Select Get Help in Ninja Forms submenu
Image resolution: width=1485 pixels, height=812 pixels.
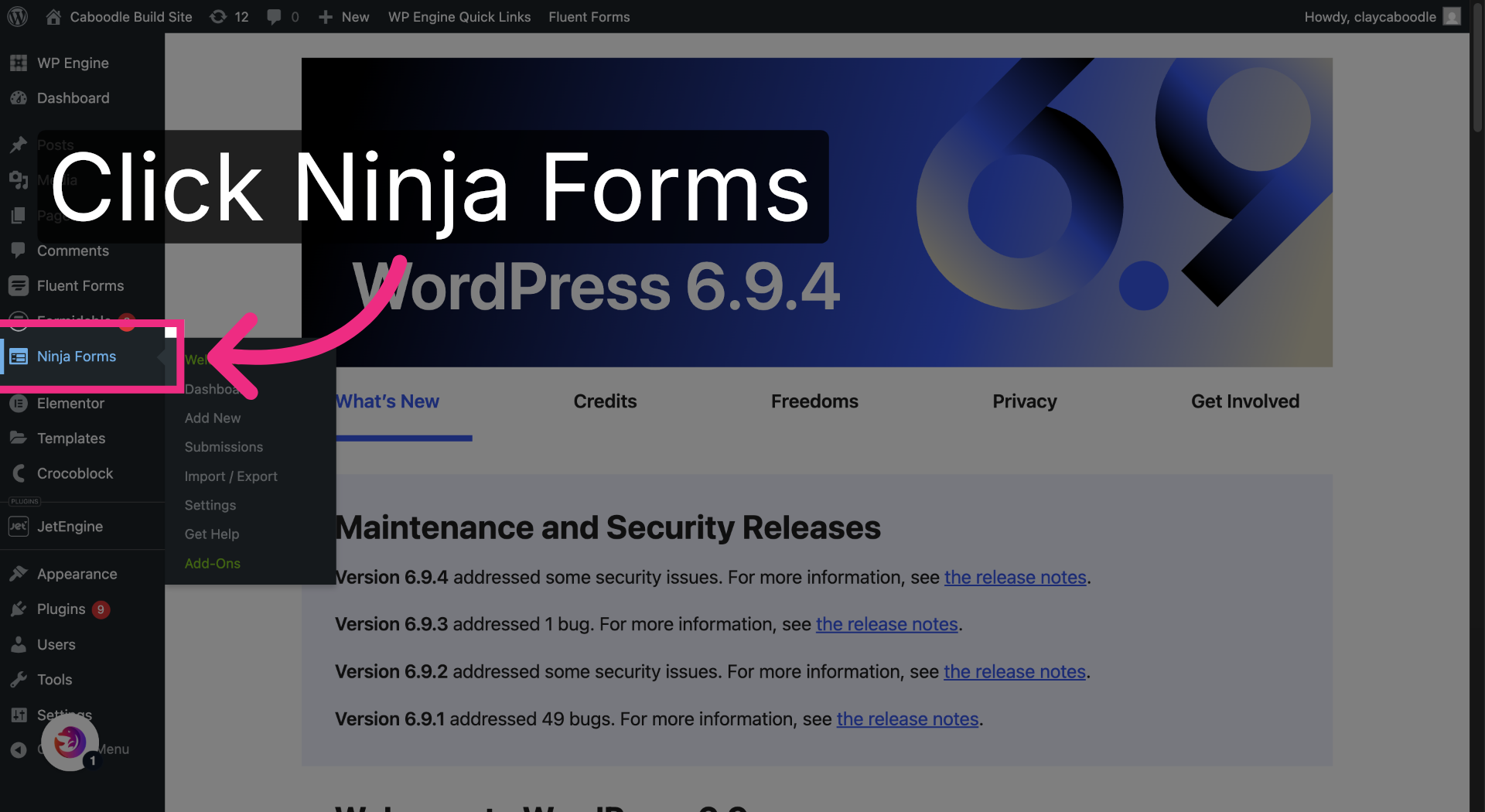pos(212,534)
